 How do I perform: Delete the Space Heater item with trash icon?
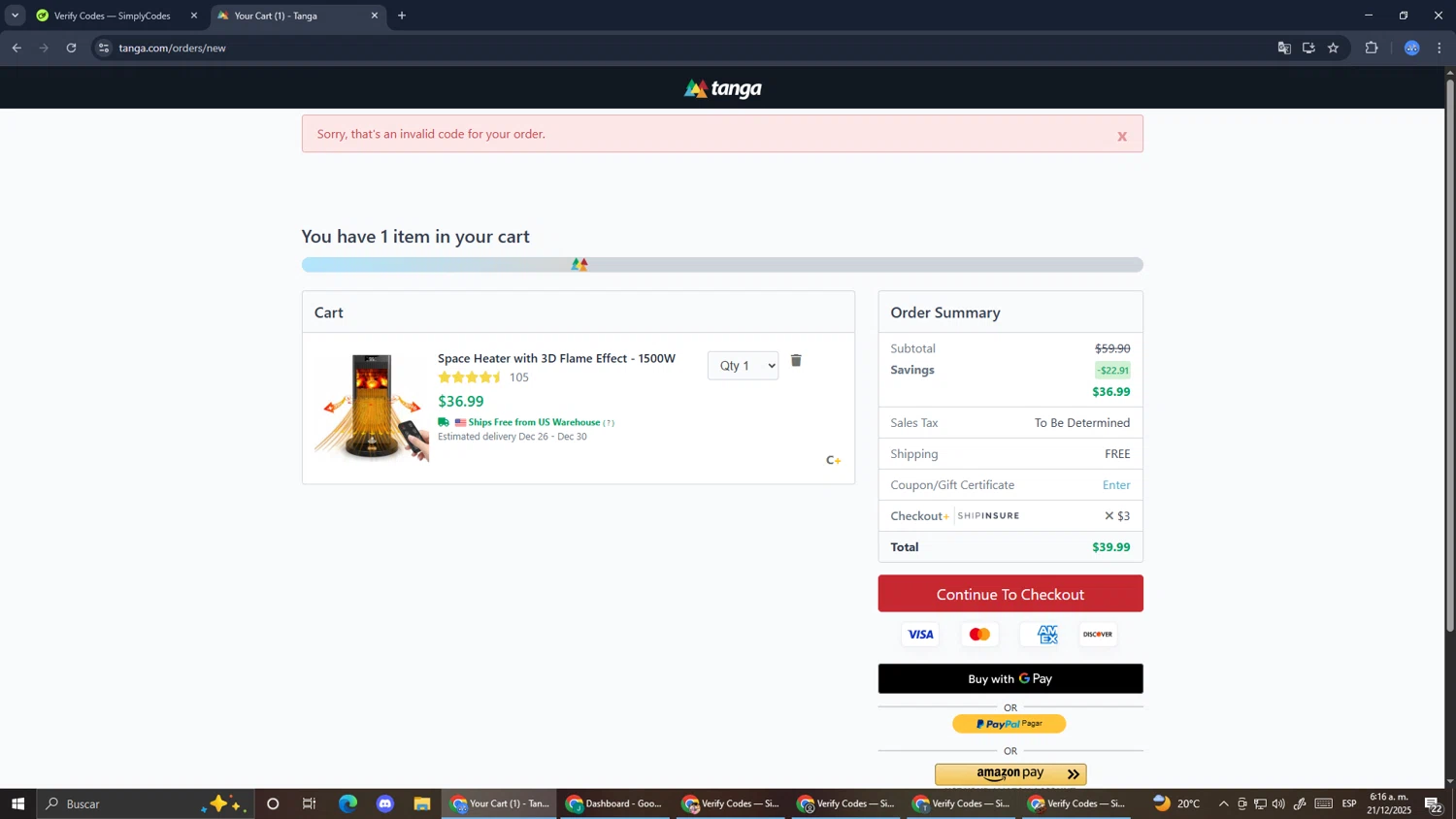[x=796, y=361]
